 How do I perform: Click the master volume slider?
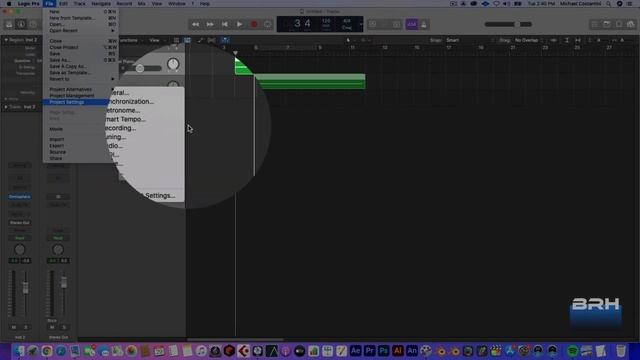click(508, 24)
